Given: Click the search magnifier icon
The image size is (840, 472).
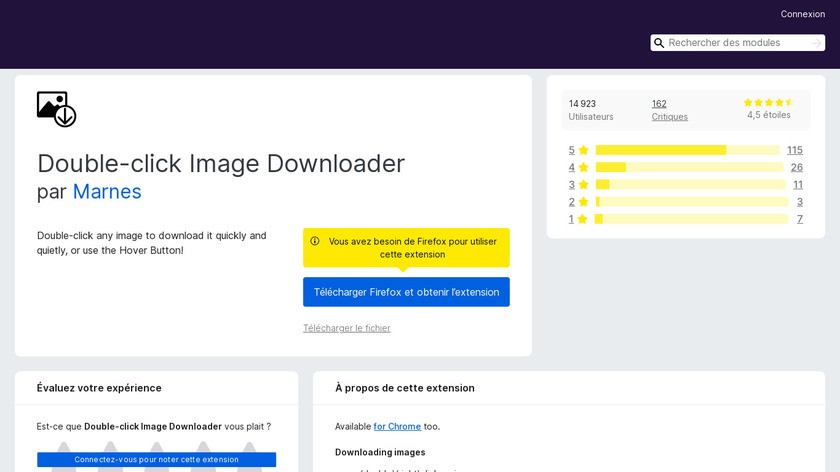Looking at the screenshot, I should point(659,43).
